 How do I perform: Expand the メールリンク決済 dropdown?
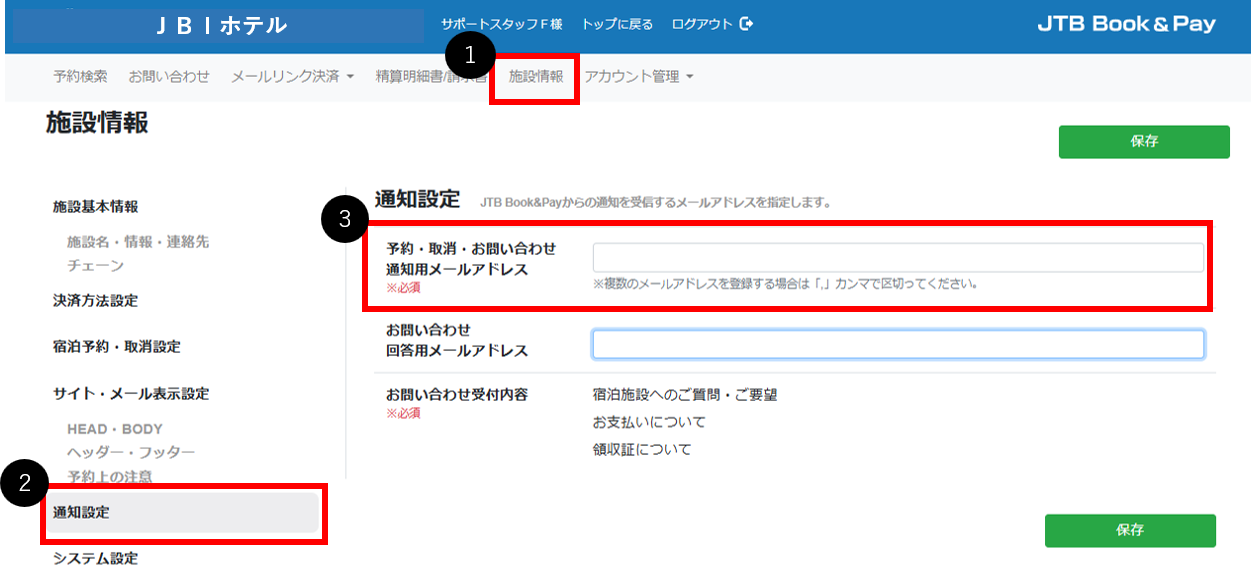point(292,76)
